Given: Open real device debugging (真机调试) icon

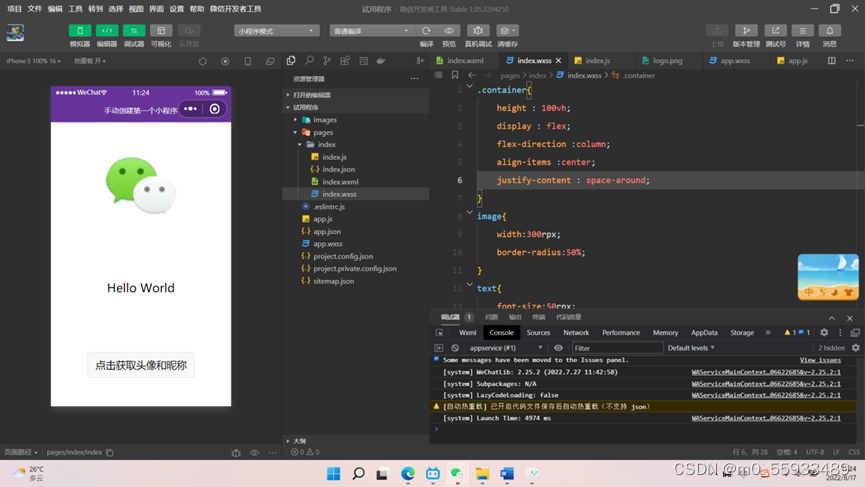Looking at the screenshot, I should (x=478, y=31).
